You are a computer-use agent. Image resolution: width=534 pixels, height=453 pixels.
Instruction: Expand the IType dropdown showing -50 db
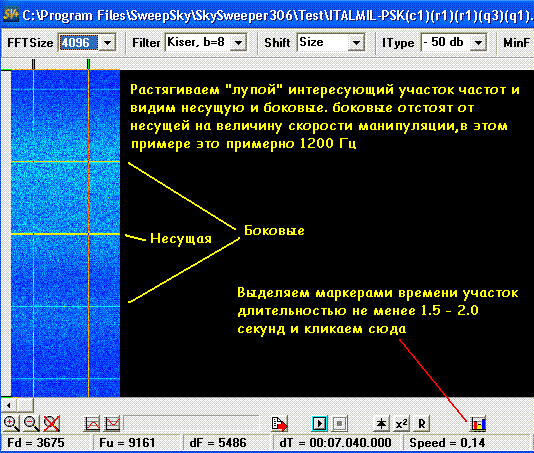tap(478, 43)
